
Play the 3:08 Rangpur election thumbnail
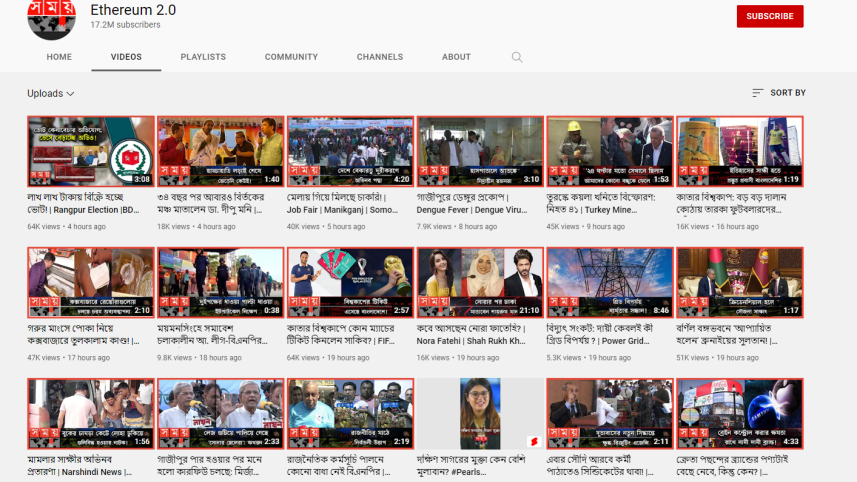tap(91, 151)
